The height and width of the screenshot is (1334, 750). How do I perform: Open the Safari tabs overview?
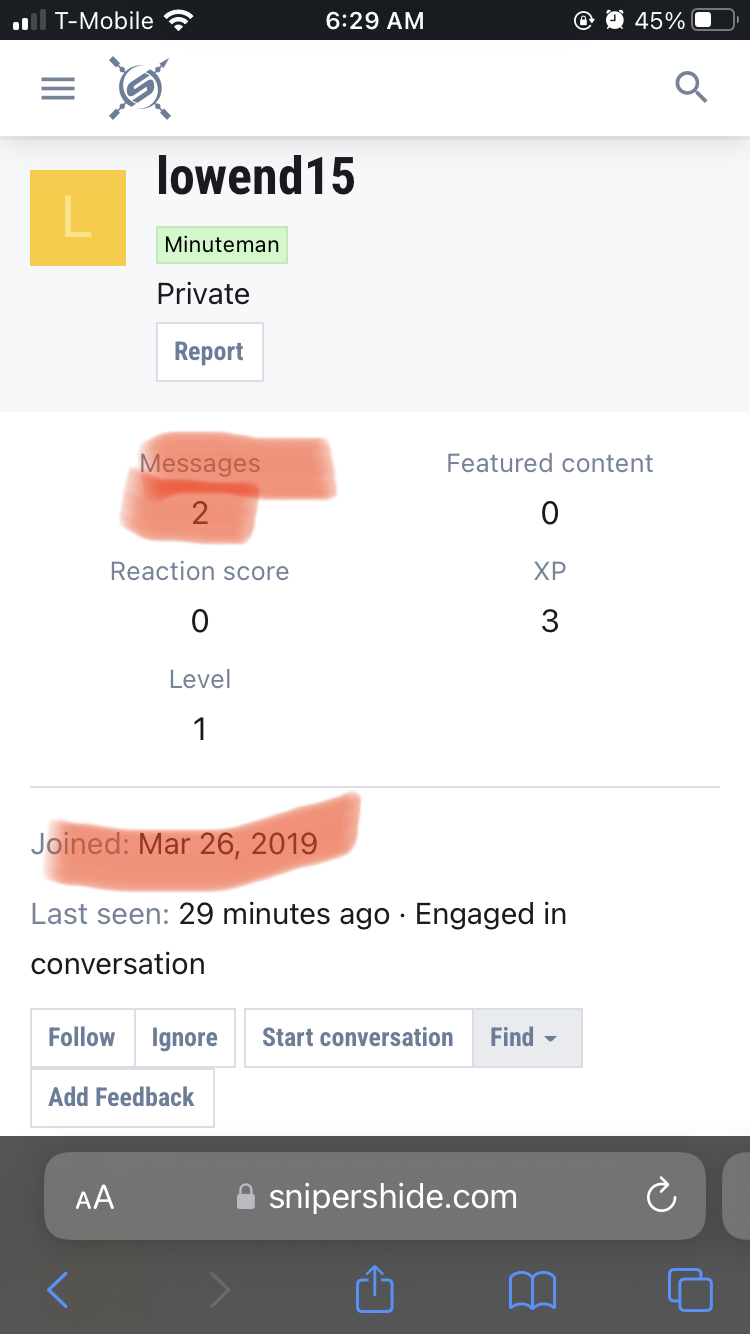point(690,1290)
